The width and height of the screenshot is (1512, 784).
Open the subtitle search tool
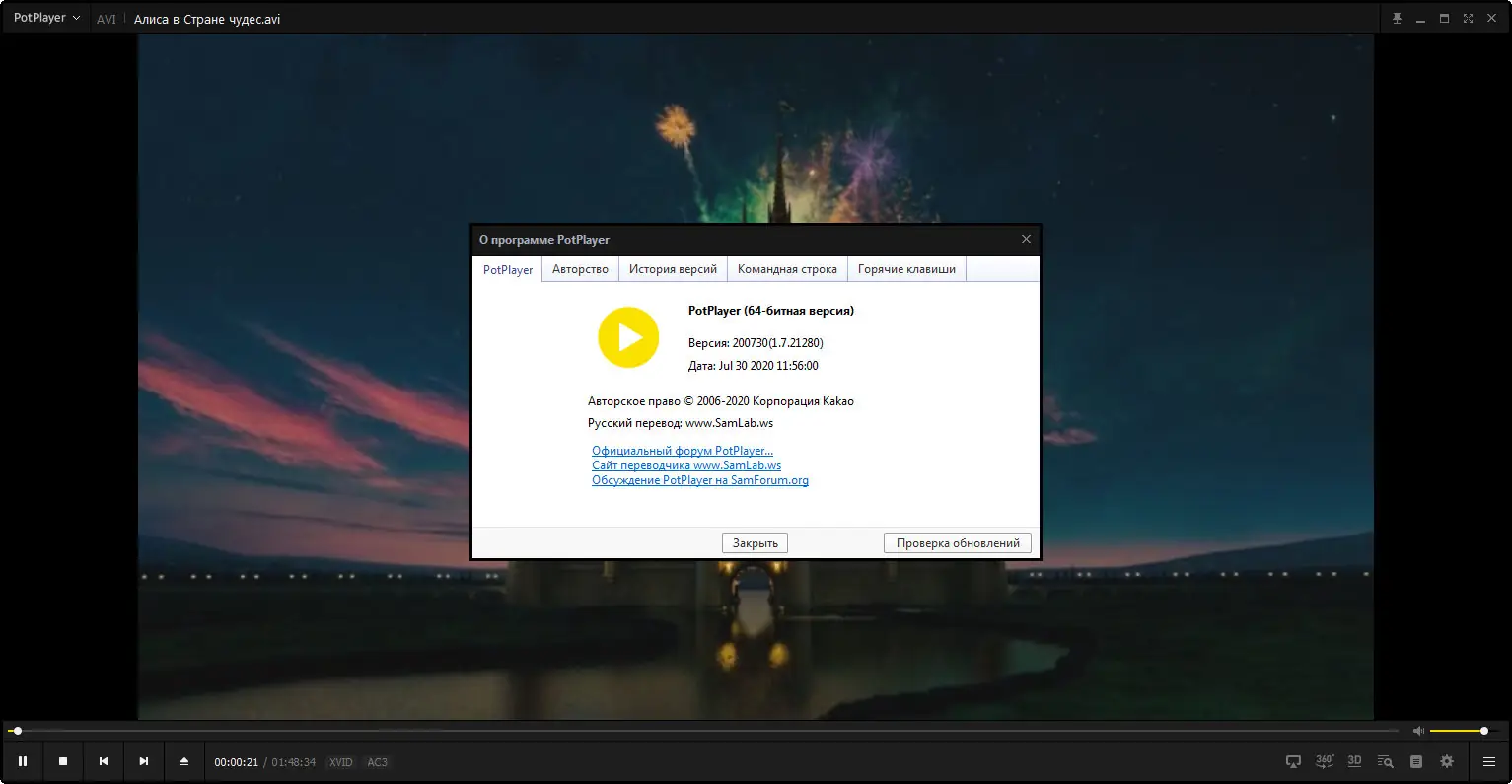tap(1384, 761)
